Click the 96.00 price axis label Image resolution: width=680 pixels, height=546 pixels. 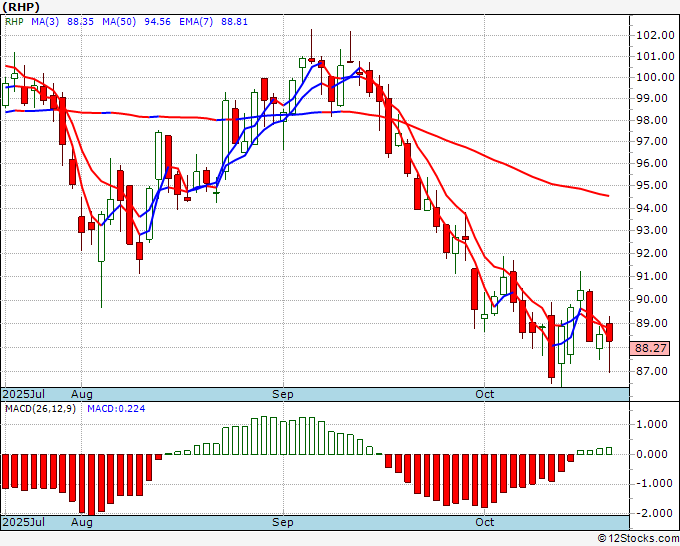[x=652, y=163]
